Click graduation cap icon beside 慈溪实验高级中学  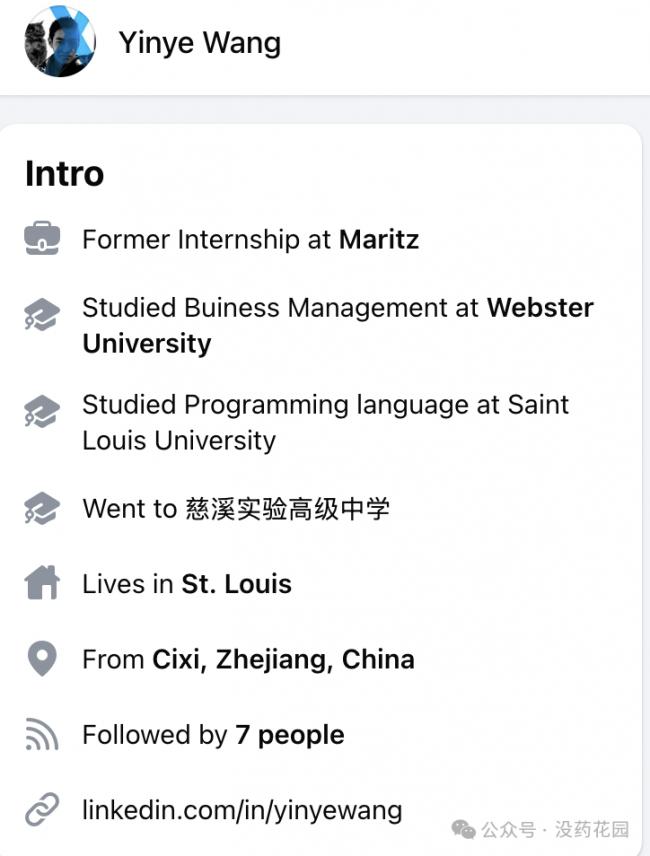tap(42, 509)
